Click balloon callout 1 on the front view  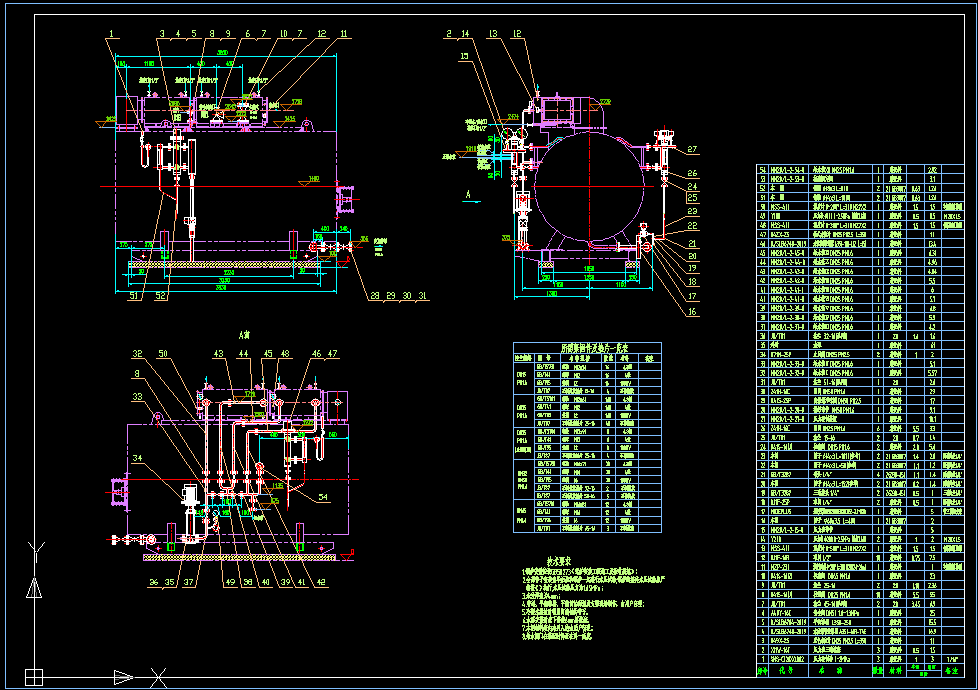[x=111, y=32]
